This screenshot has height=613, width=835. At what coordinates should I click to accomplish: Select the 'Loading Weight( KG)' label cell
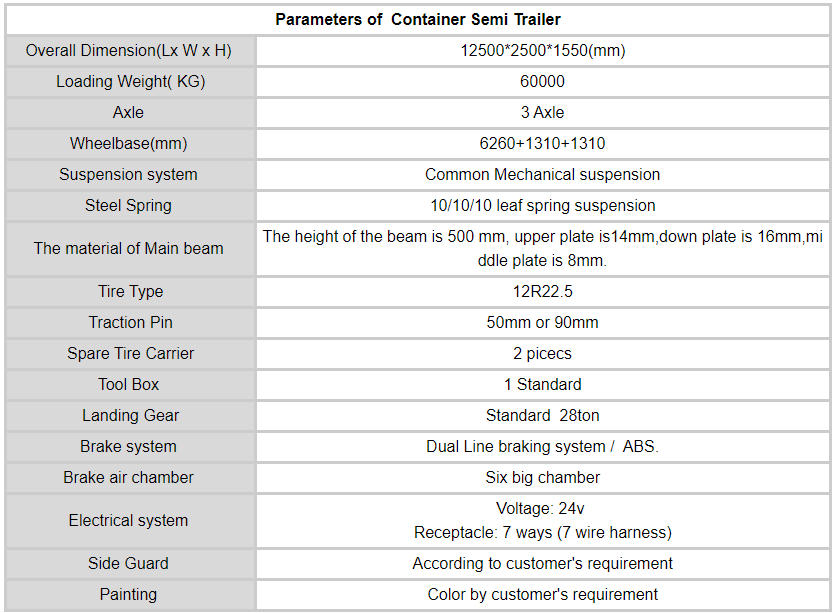click(x=129, y=81)
